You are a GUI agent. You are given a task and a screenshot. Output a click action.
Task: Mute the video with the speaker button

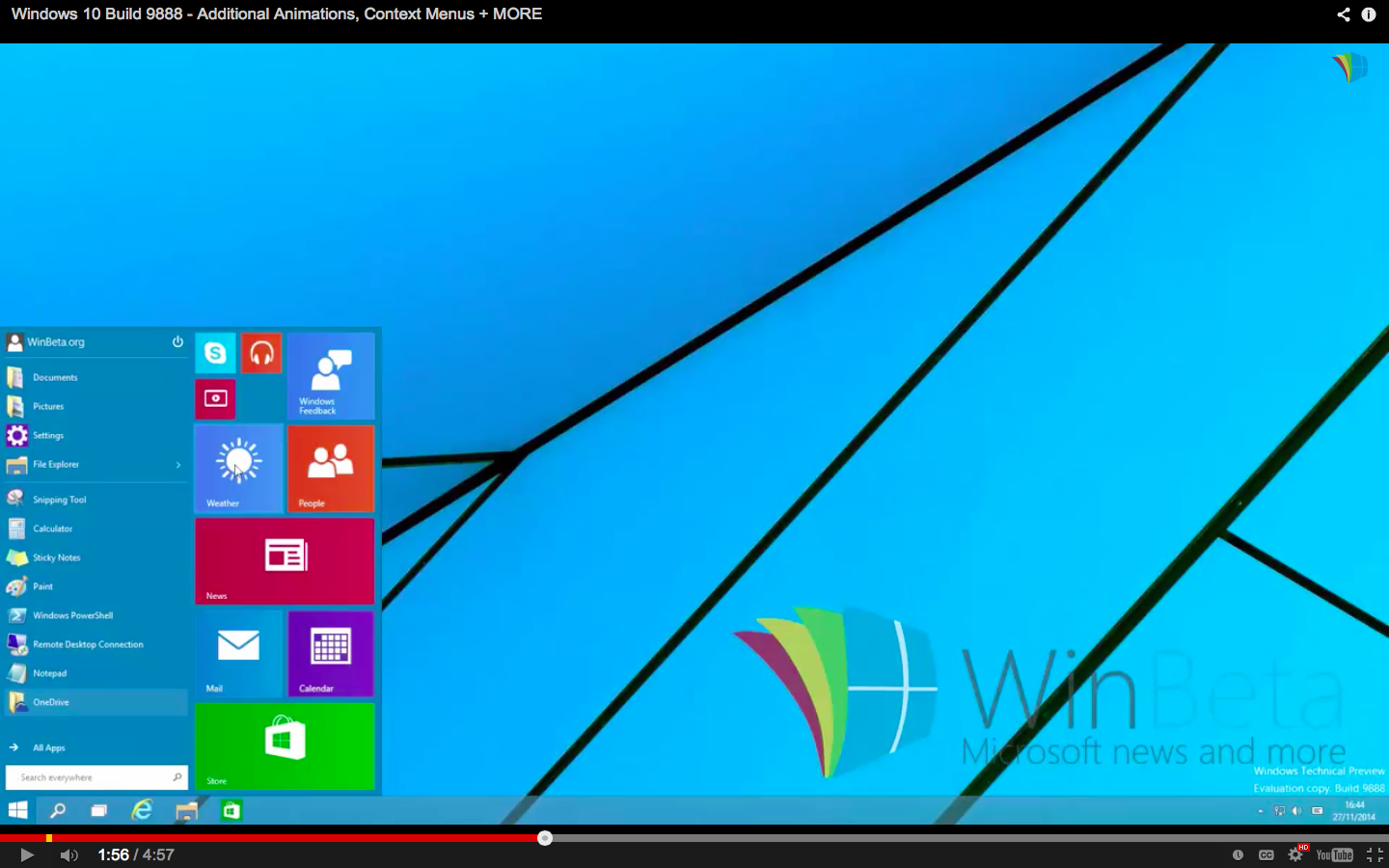pos(68,855)
